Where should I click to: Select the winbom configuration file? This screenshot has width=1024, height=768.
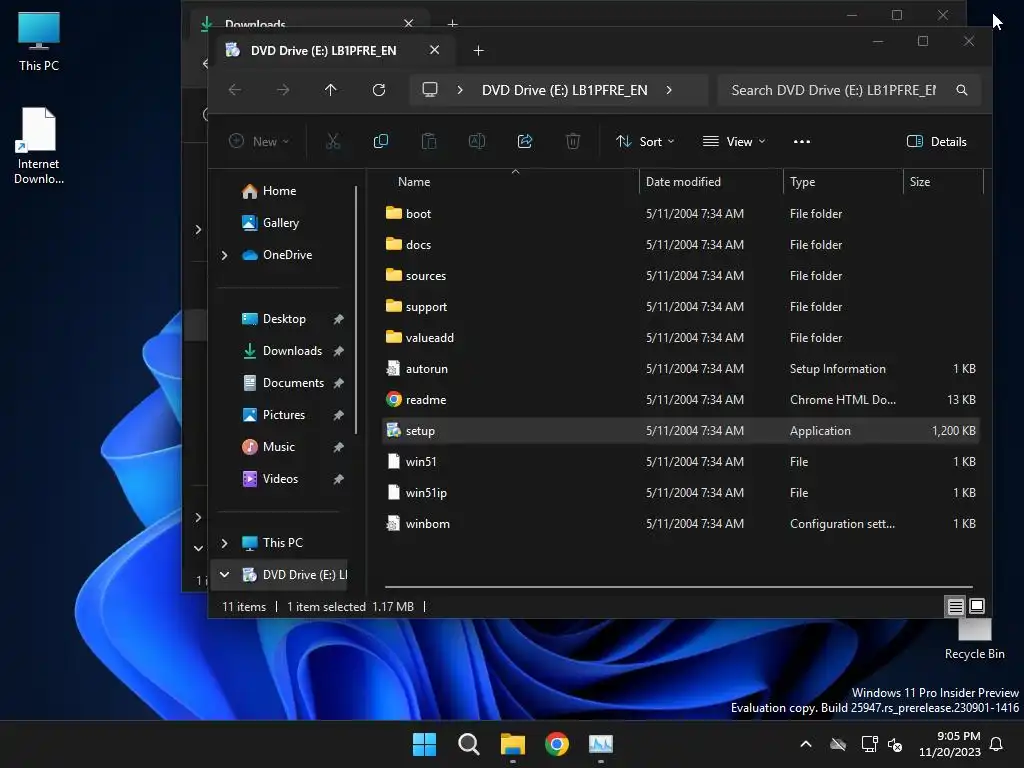[680, 524]
